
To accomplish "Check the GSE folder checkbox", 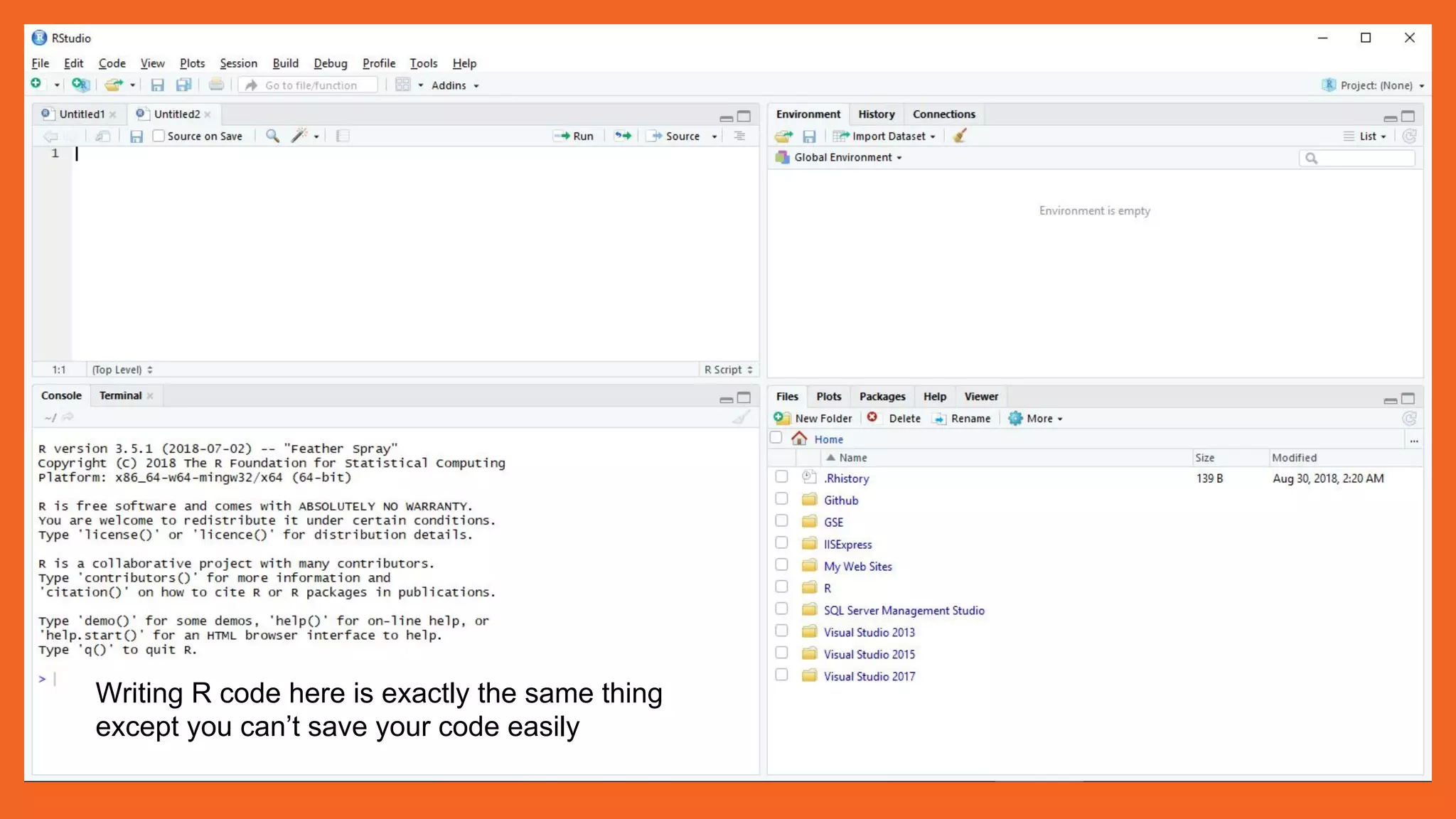I will coord(781,521).
